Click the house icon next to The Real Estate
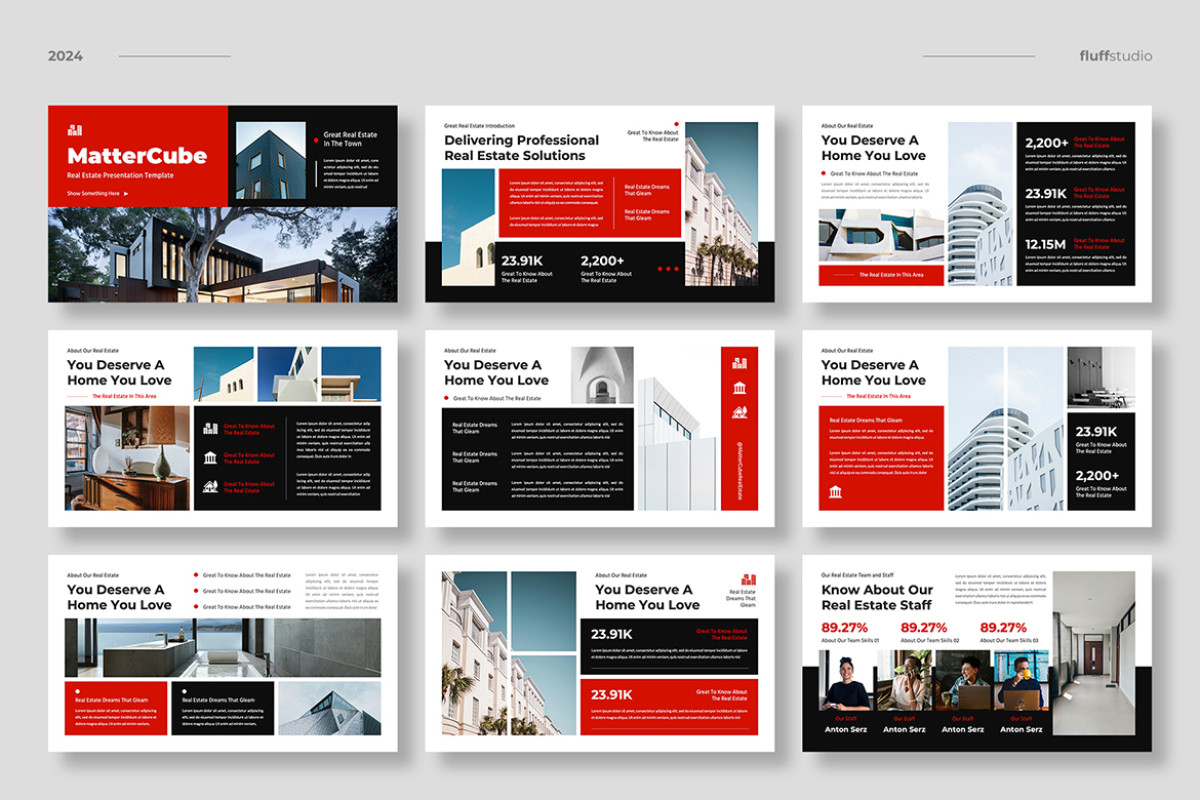This screenshot has height=800, width=1200. click(211, 486)
